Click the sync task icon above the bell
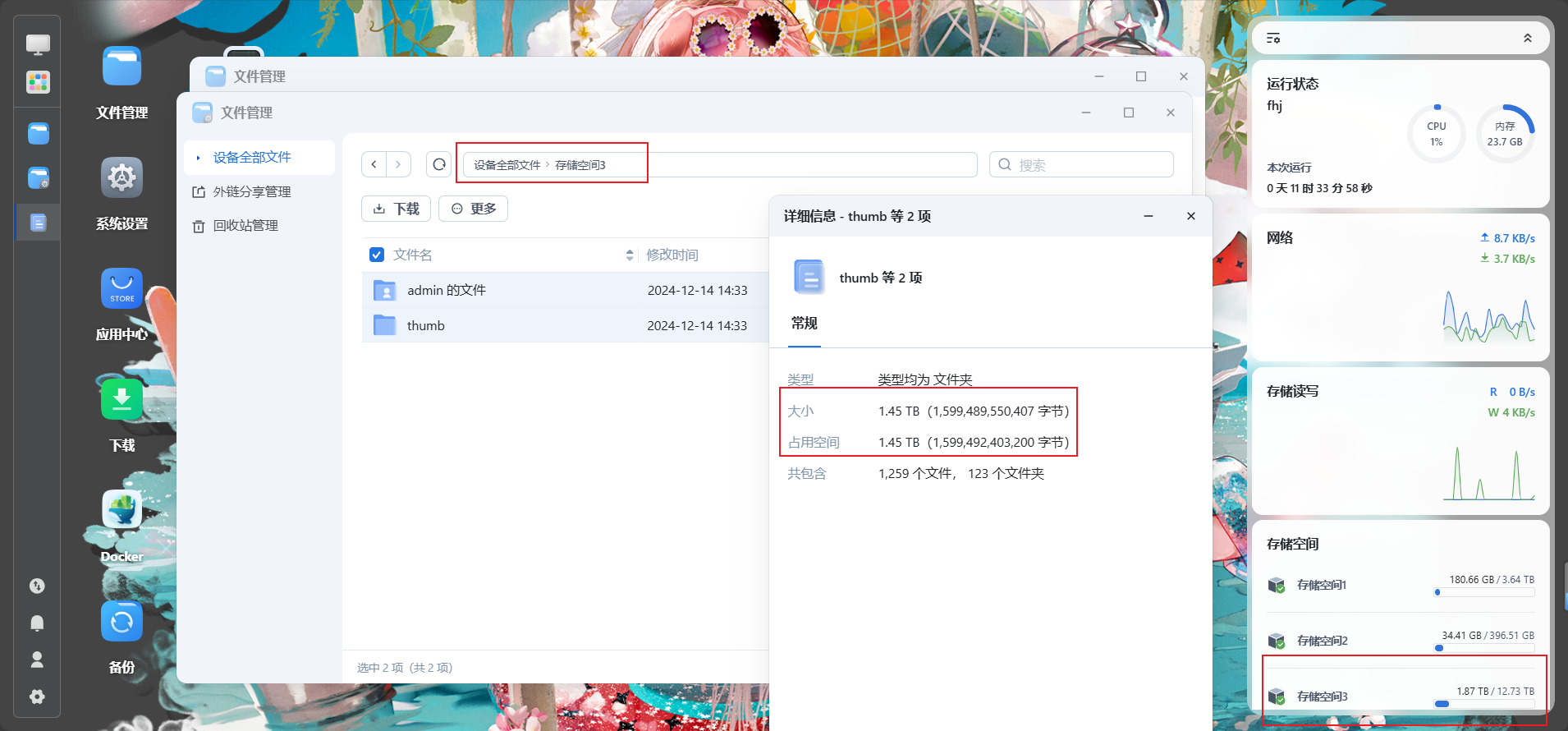1568x731 pixels. pos(37,586)
